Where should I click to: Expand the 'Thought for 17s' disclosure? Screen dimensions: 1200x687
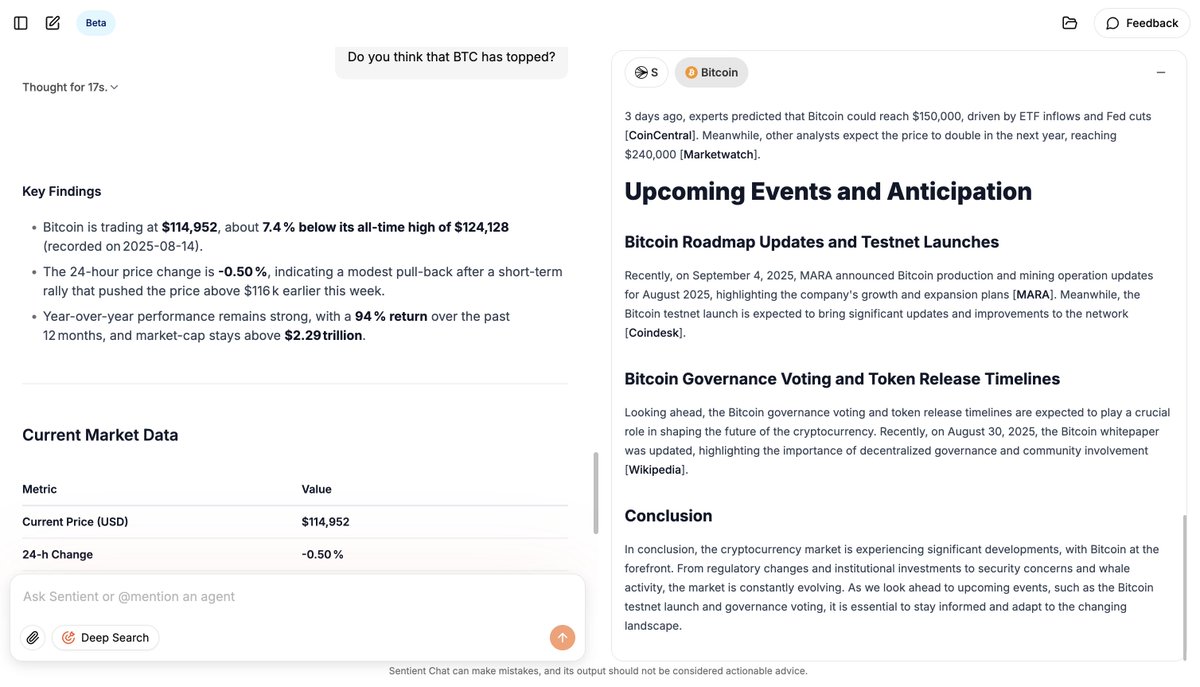70,87
